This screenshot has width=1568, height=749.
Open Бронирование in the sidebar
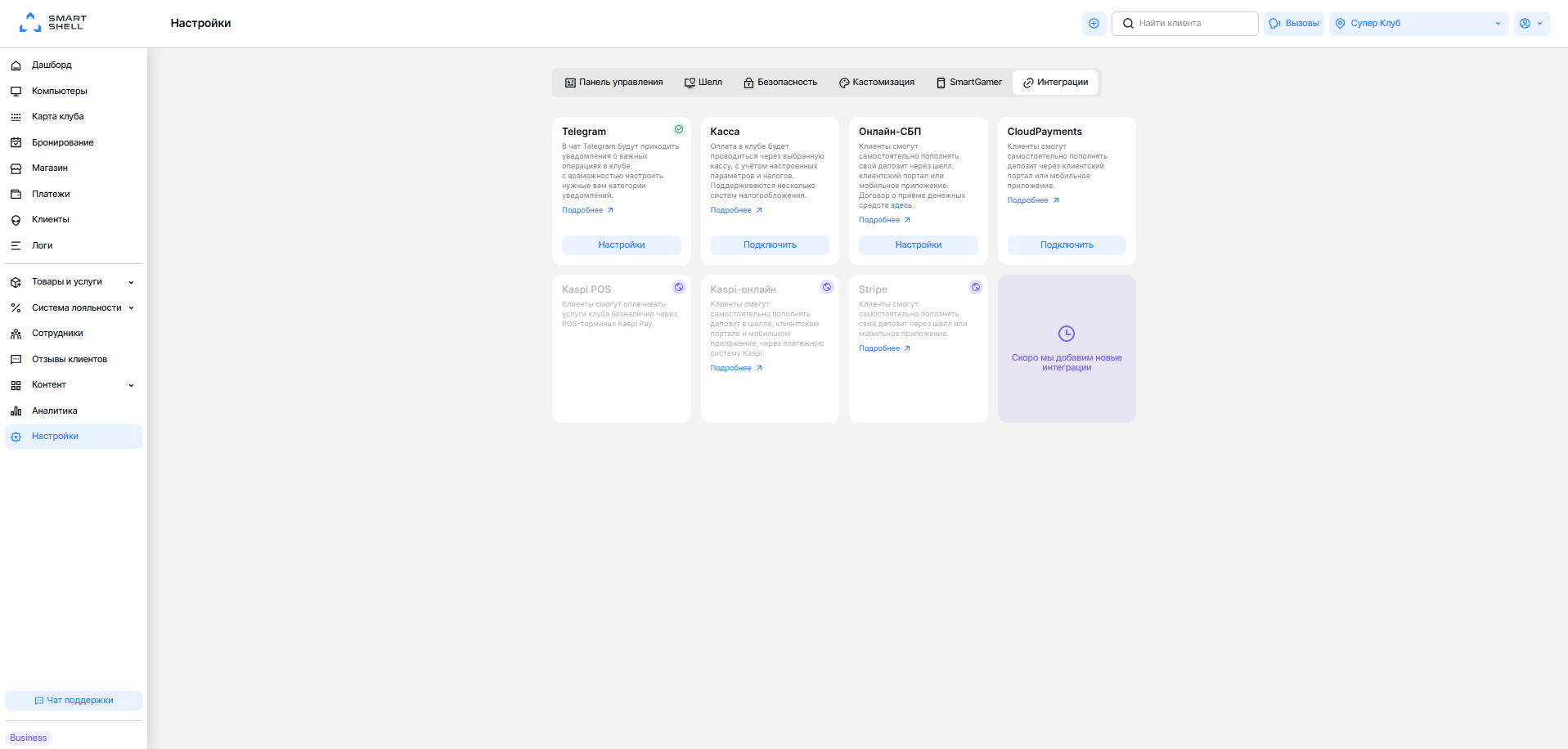[74, 143]
